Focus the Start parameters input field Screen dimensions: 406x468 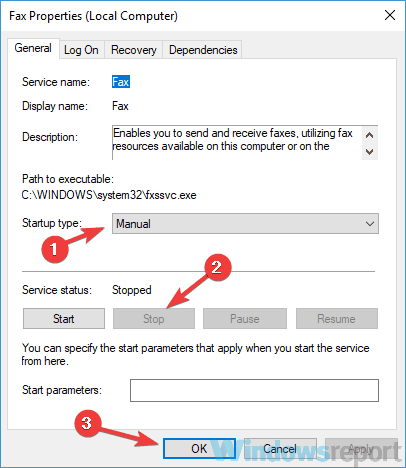(254, 390)
